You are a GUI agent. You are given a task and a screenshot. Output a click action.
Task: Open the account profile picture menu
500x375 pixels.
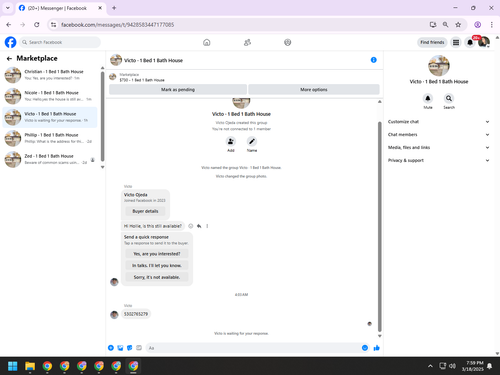click(x=484, y=42)
